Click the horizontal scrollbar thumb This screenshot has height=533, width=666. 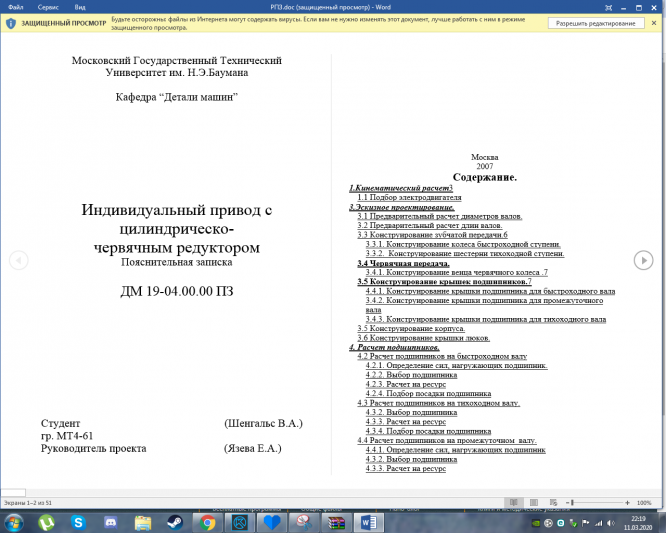pyautogui.click(x=13, y=493)
